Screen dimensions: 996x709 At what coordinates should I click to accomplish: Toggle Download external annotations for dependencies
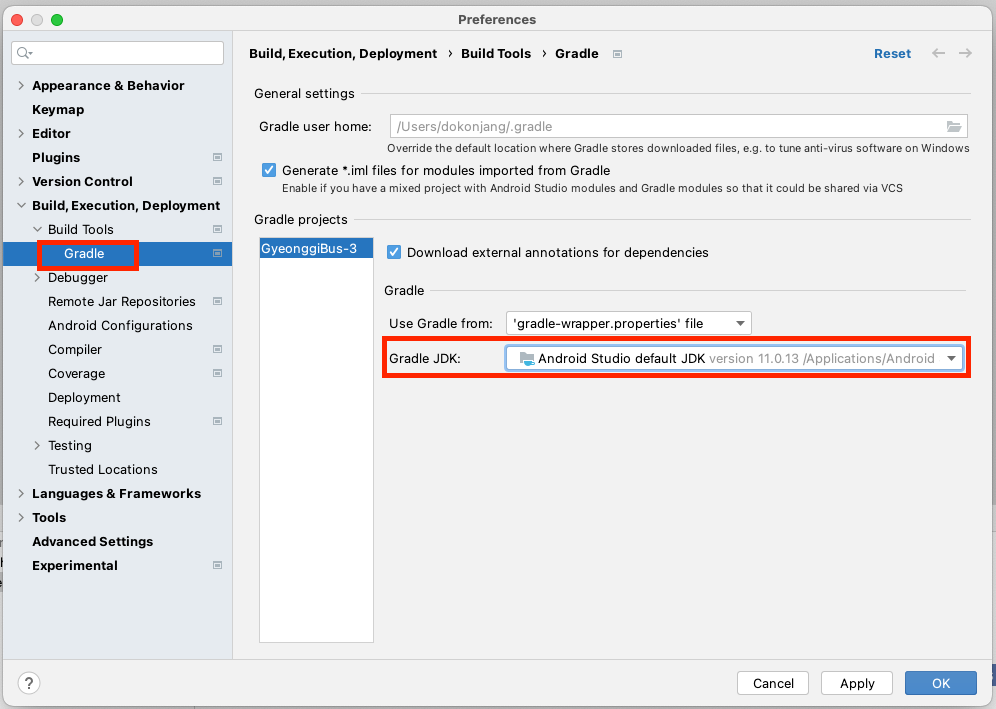coord(394,252)
